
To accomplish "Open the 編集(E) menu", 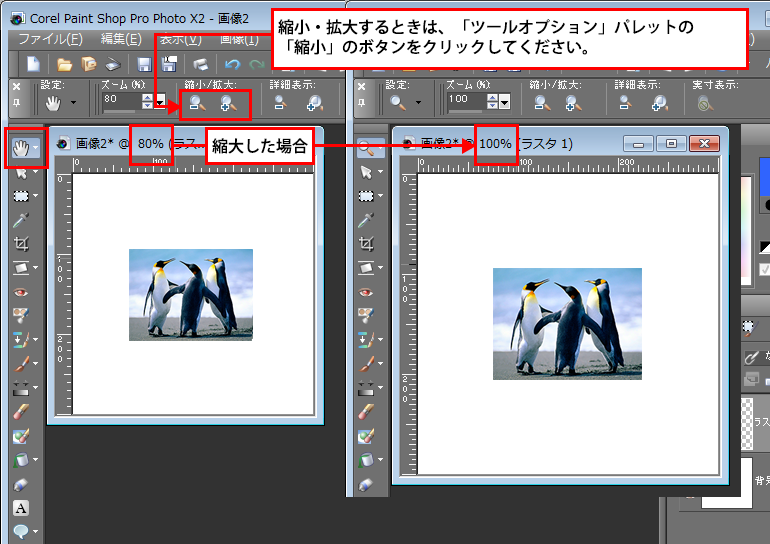I will (x=121, y=39).
